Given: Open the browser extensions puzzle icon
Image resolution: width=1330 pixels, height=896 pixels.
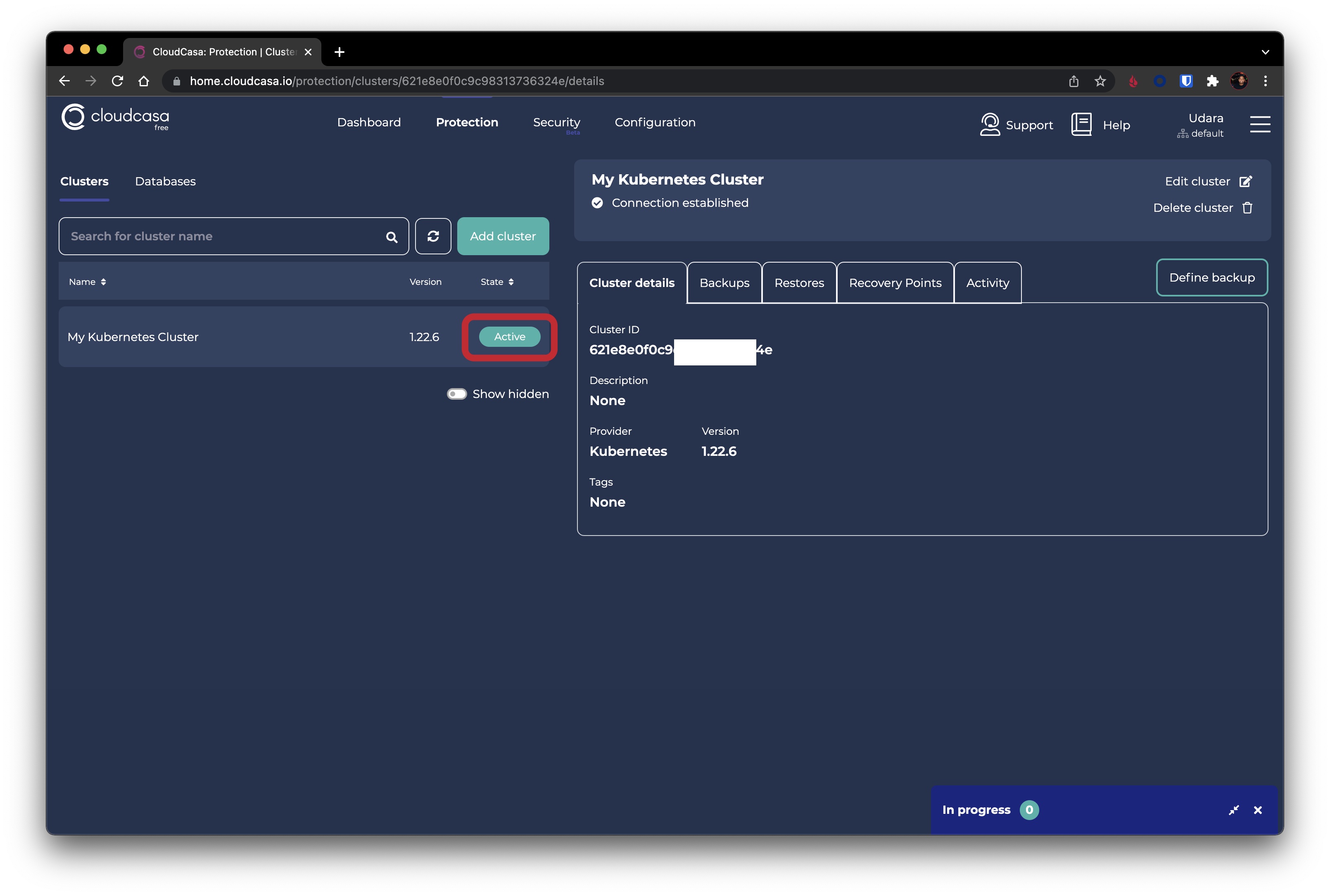Looking at the screenshot, I should pos(1212,81).
